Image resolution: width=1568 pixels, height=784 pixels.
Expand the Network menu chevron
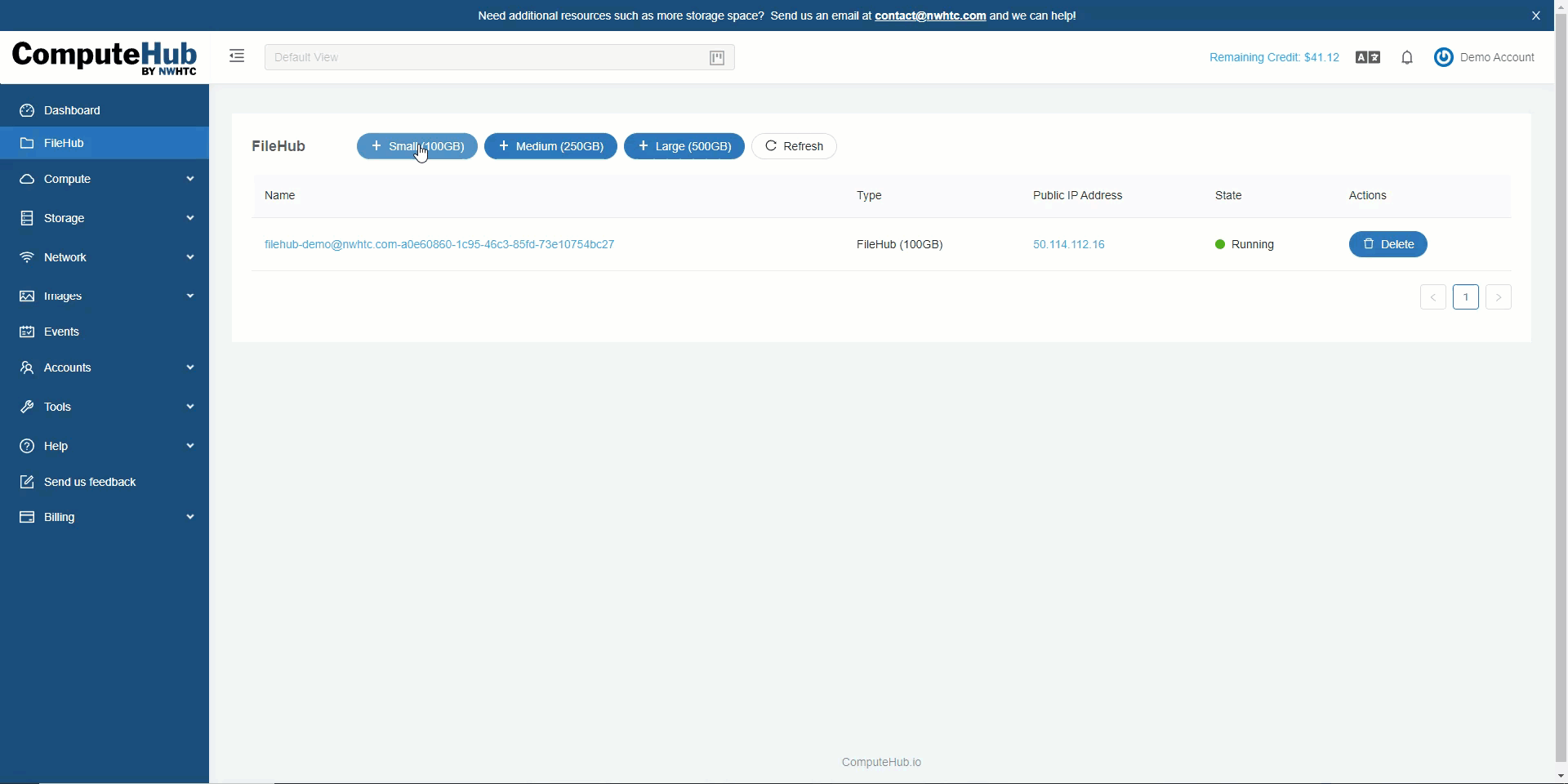pyautogui.click(x=190, y=257)
